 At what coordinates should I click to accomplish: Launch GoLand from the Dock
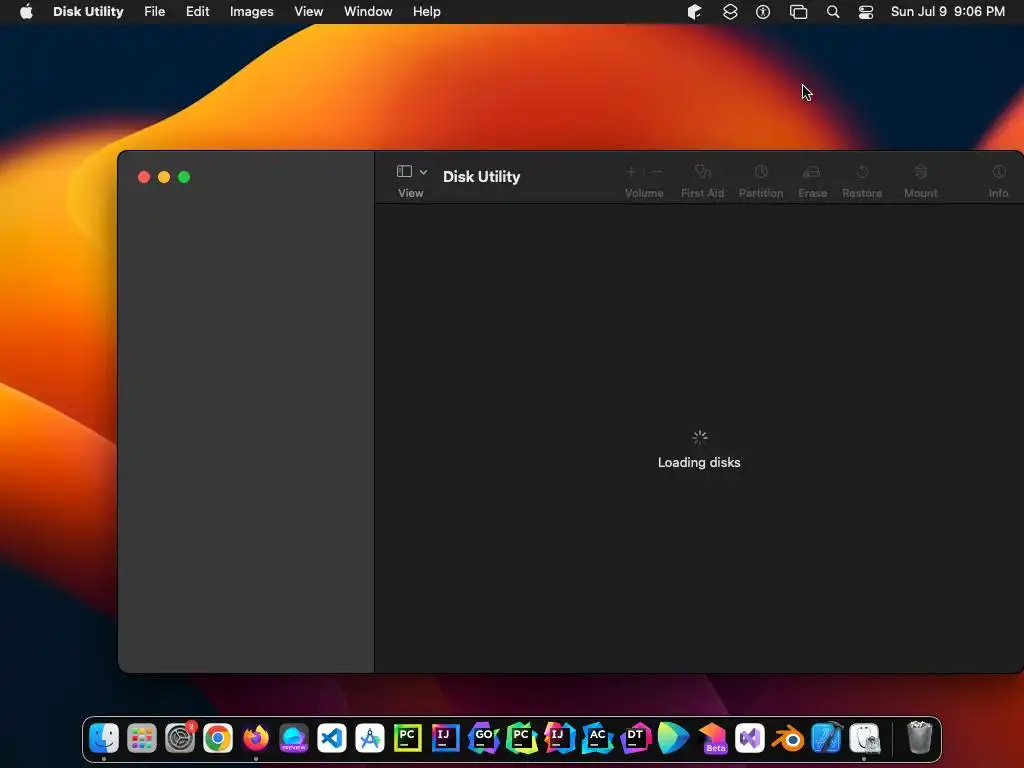pyautogui.click(x=483, y=739)
